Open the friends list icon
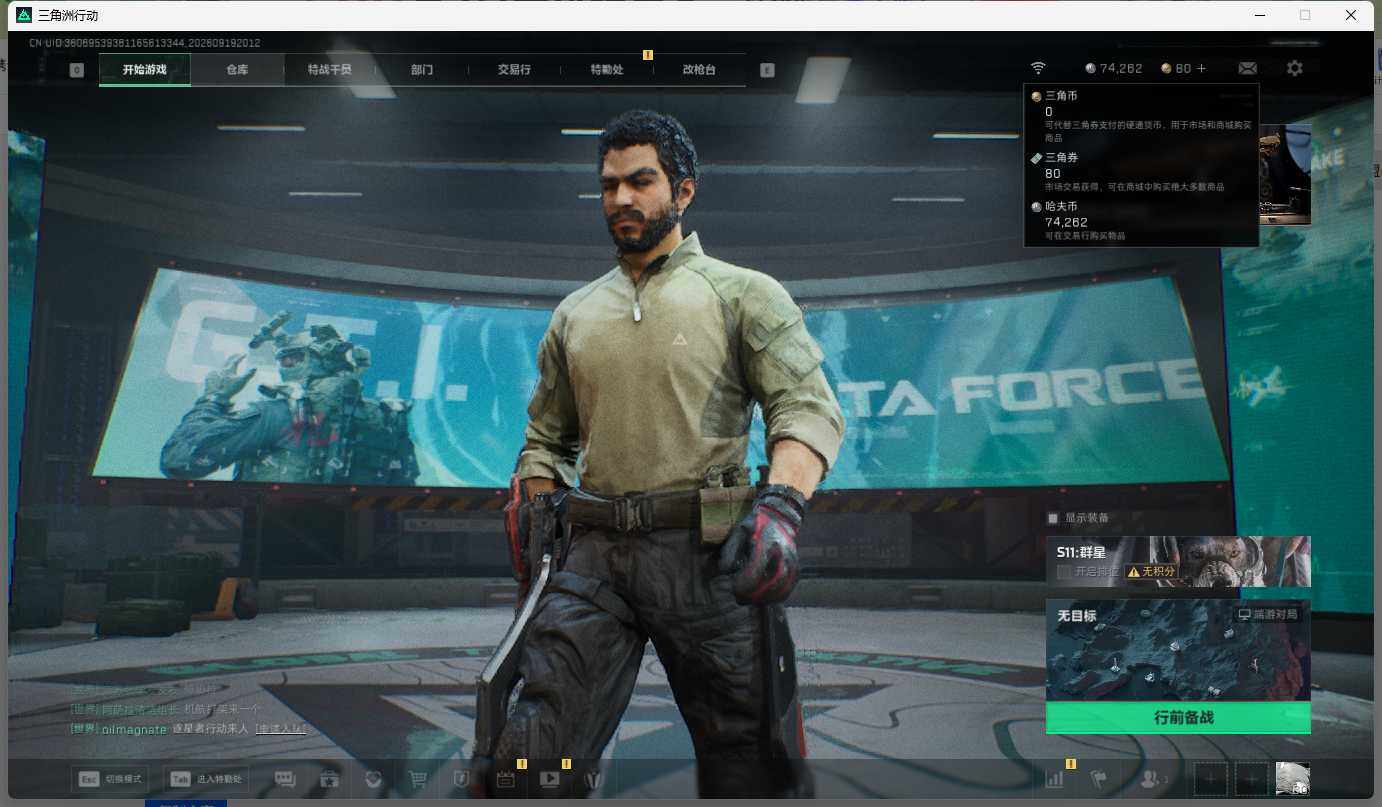This screenshot has height=807, width=1382. (1153, 778)
